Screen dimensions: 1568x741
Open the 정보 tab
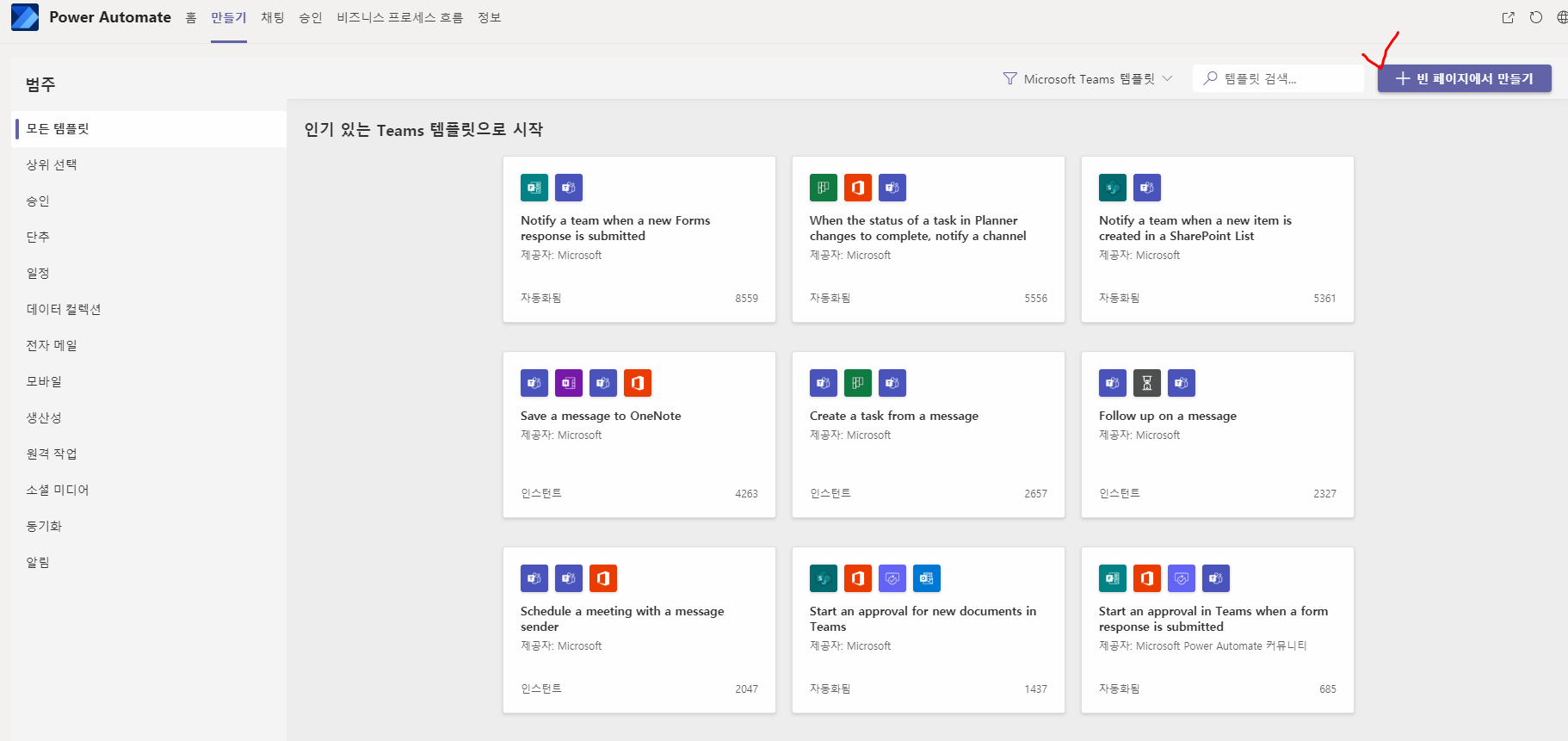(490, 17)
